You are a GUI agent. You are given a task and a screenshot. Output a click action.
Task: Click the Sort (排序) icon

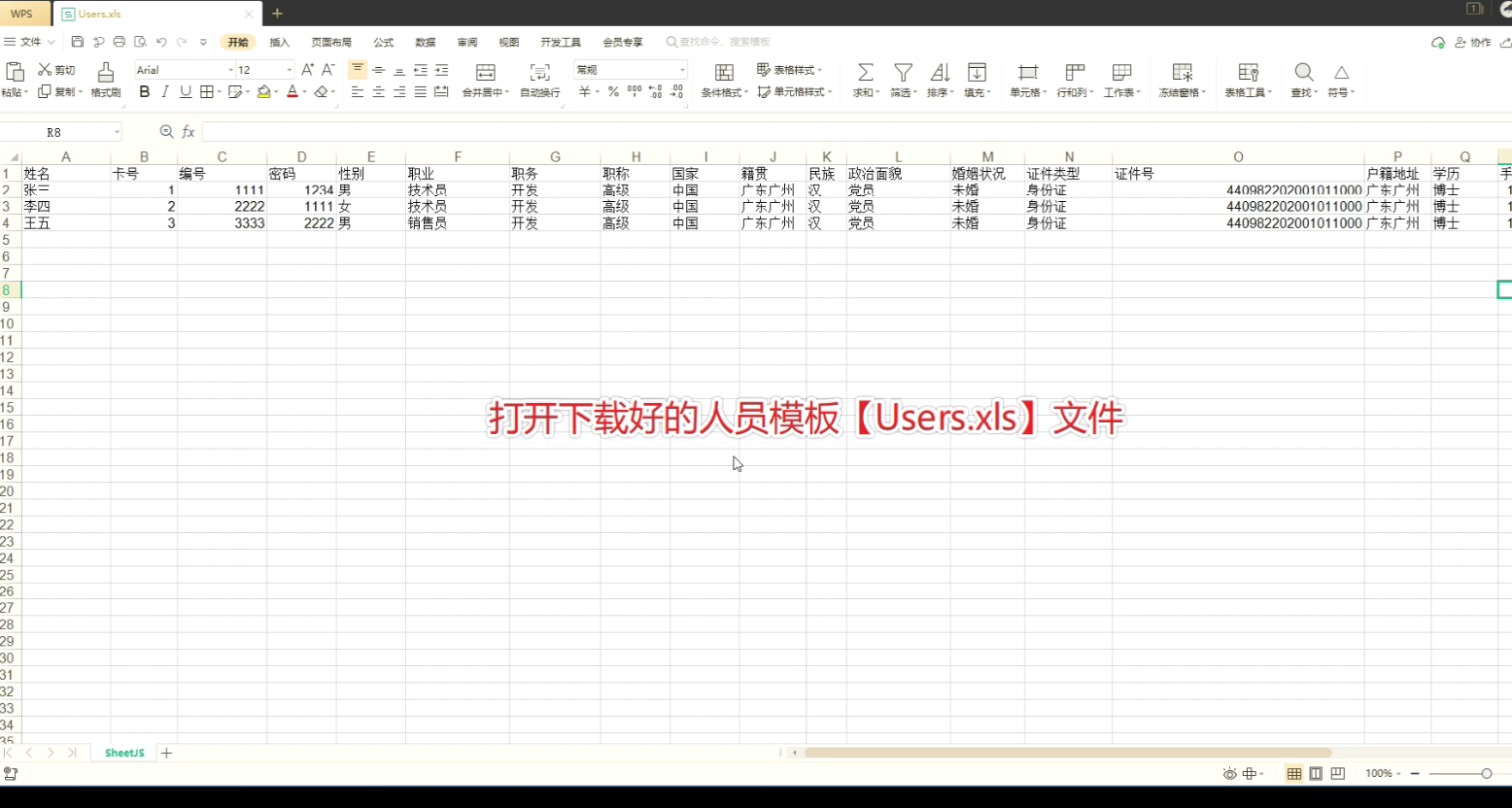point(940,73)
